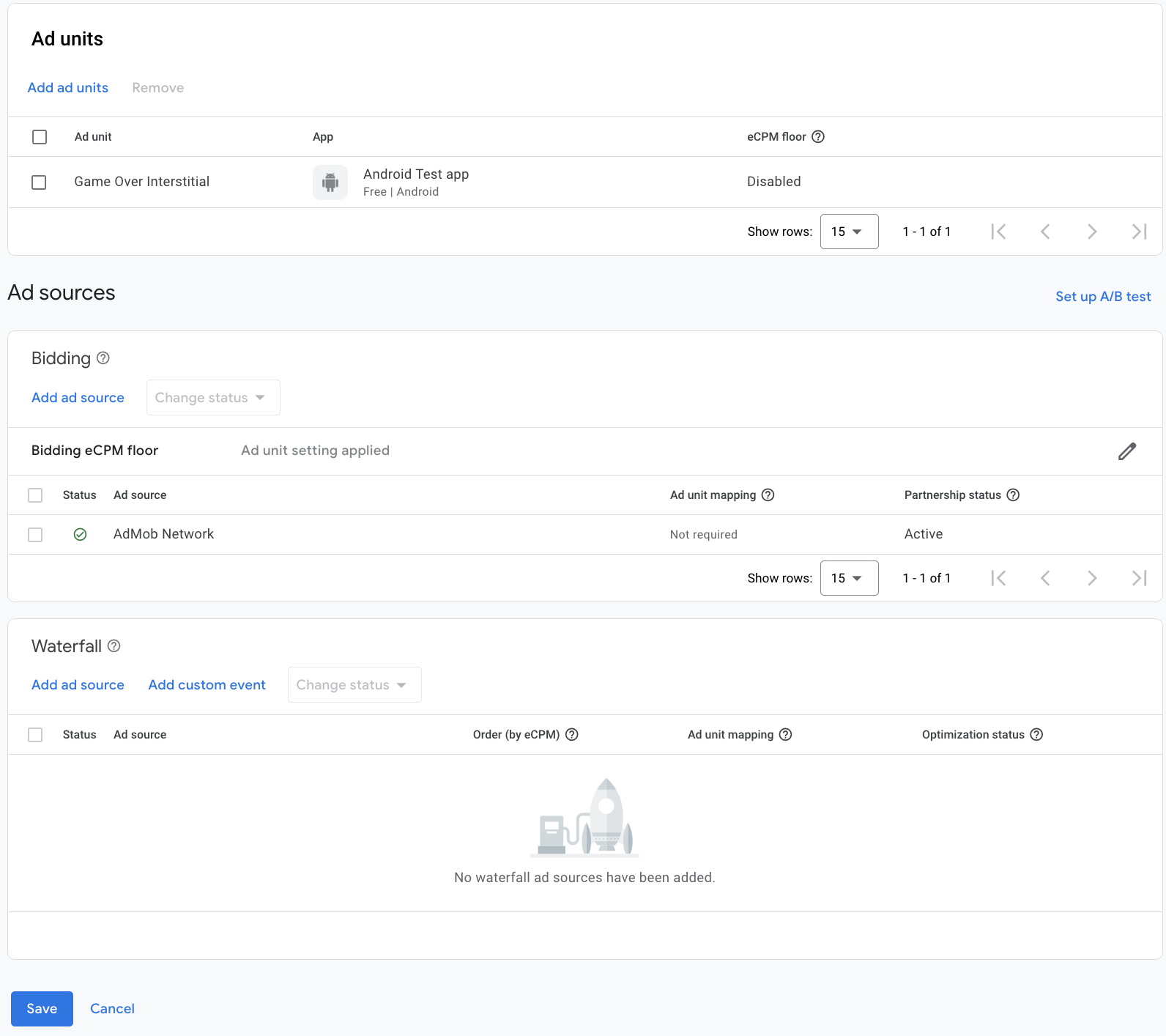The image size is (1166, 1036).
Task: Click Add ad units link
Action: click(68, 88)
